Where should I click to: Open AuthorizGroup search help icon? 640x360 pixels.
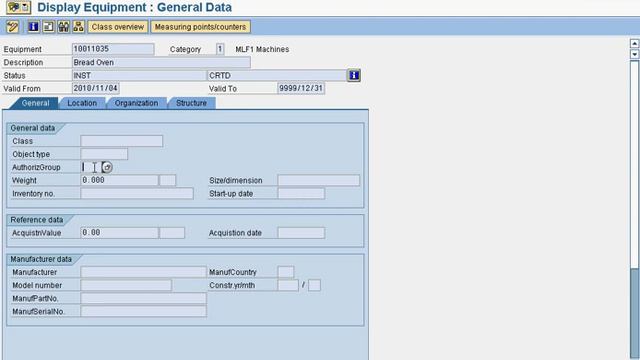click(107, 167)
